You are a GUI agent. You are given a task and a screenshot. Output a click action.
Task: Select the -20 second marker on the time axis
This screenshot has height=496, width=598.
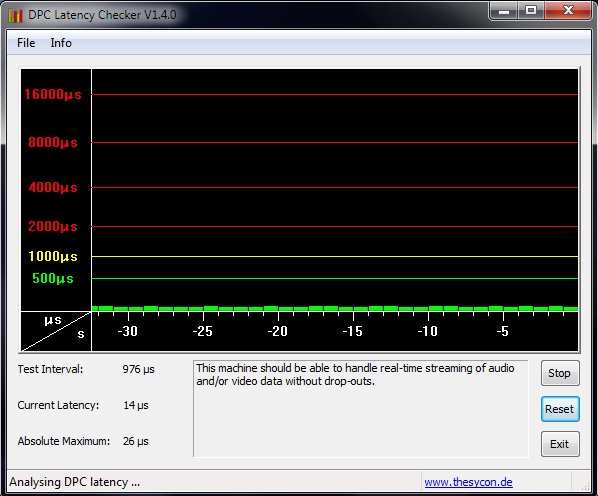click(277, 331)
